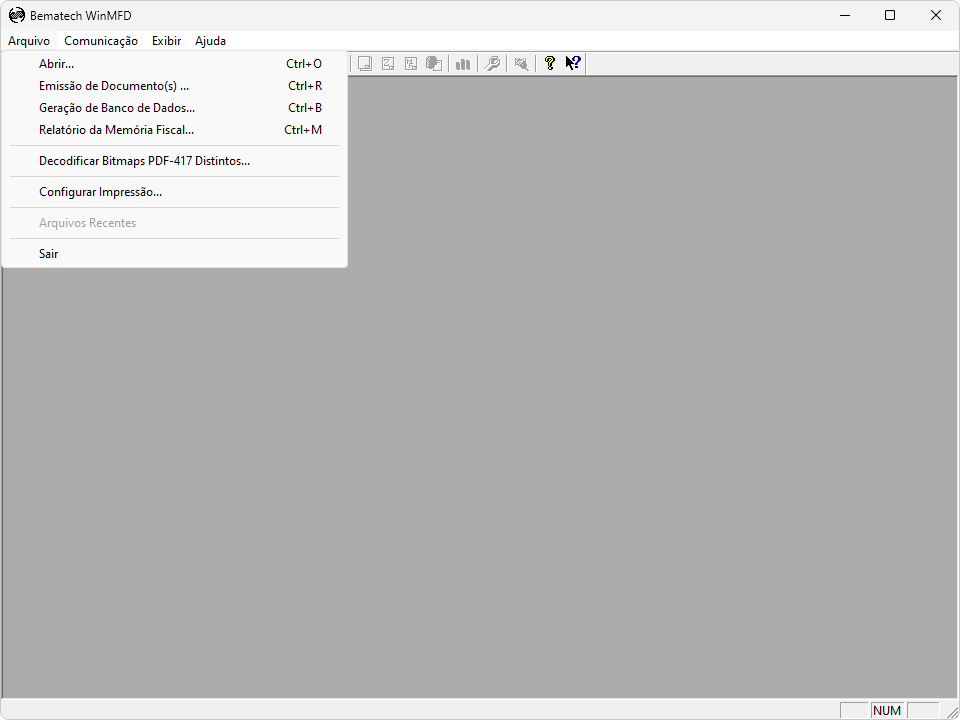Viewport: 960px width, 720px height.
Task: Select Emissão de Documento(s) ... menu entry
Action: click(x=174, y=86)
